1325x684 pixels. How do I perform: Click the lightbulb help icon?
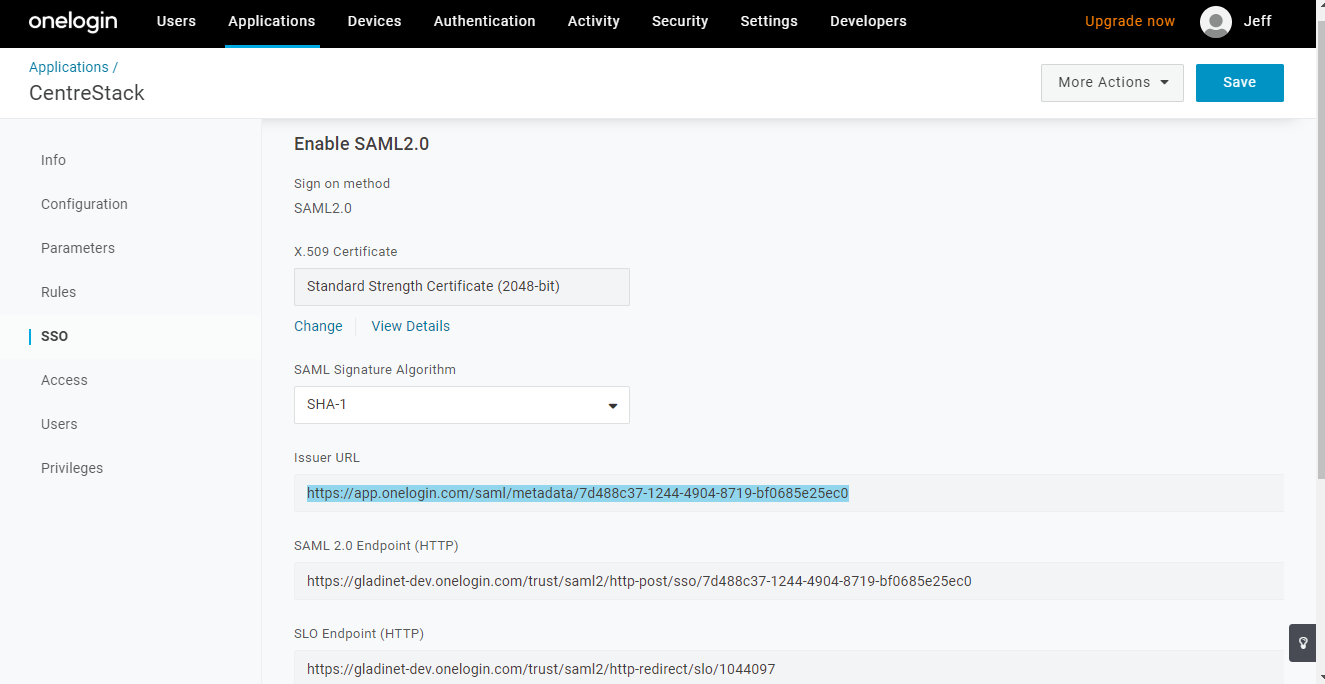click(x=1303, y=643)
